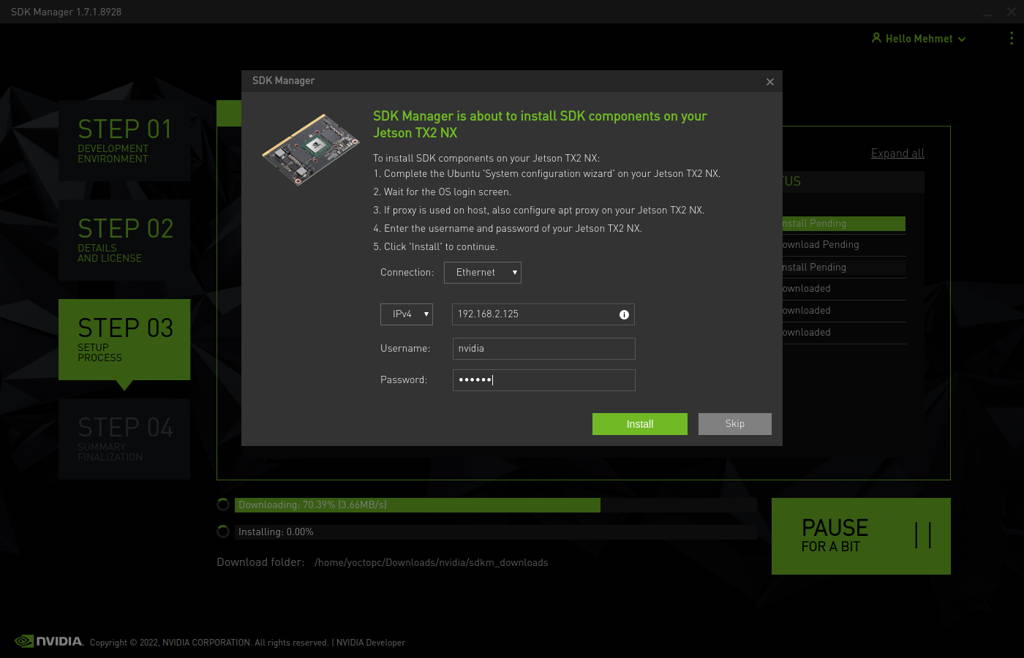Select Step 04 Summary Finalization

(x=124, y=439)
